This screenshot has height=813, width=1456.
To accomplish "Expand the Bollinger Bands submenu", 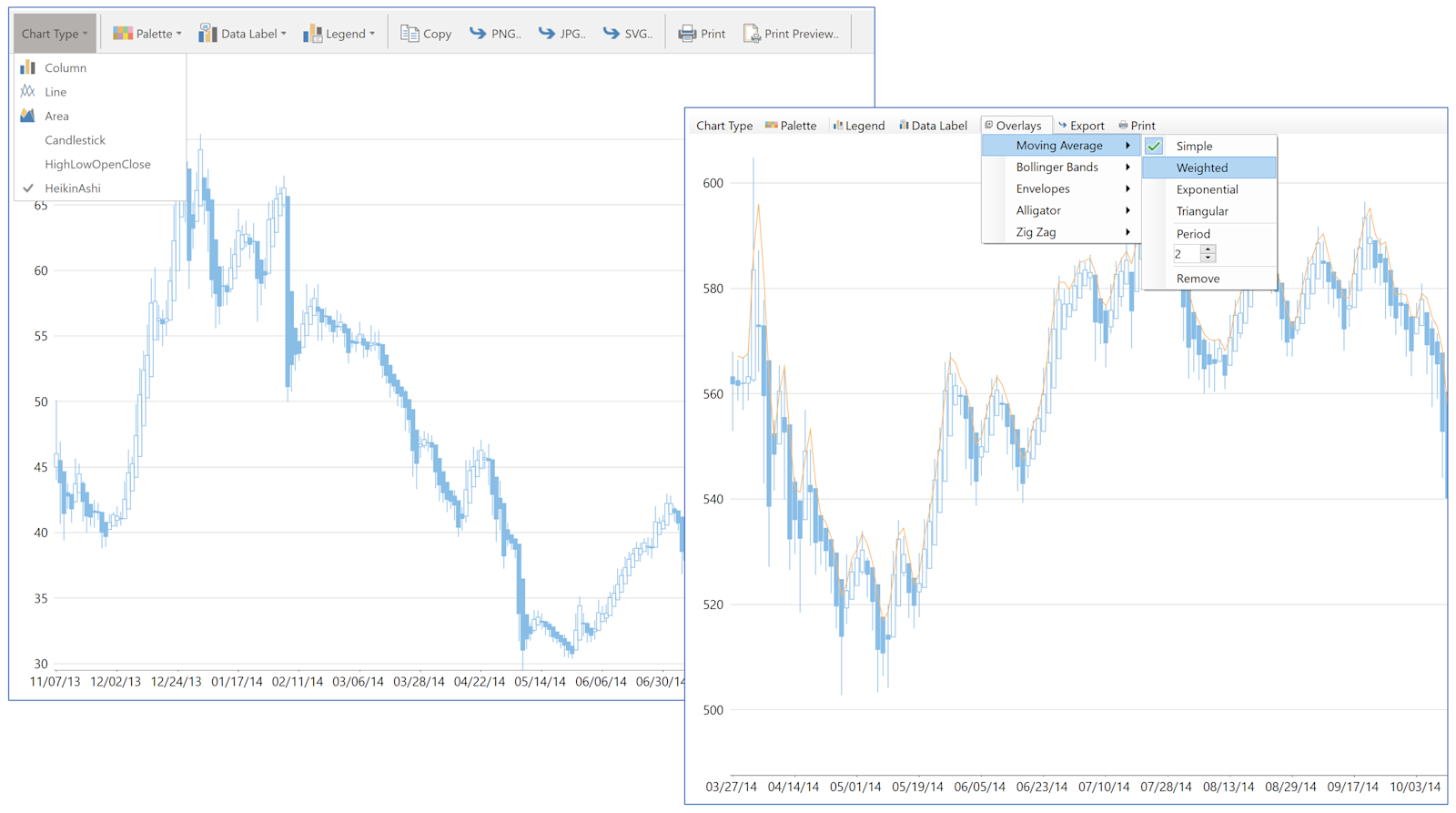I will (1061, 168).
